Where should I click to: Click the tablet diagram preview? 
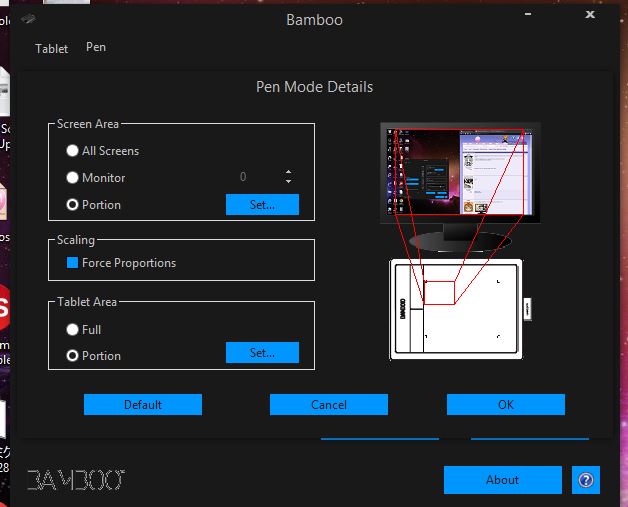pos(461,309)
